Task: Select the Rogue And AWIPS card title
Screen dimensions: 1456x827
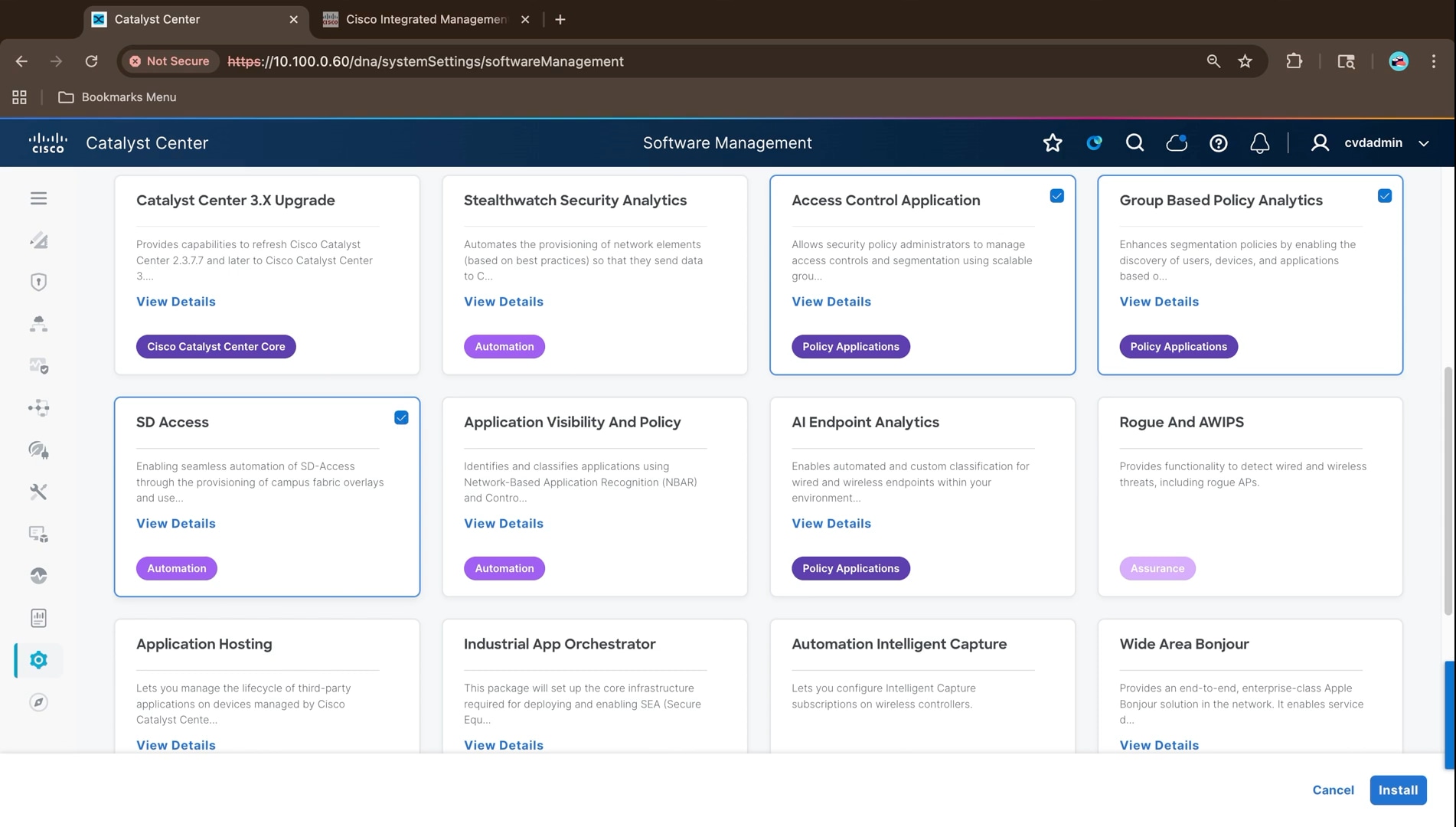Action: pos(1181,422)
